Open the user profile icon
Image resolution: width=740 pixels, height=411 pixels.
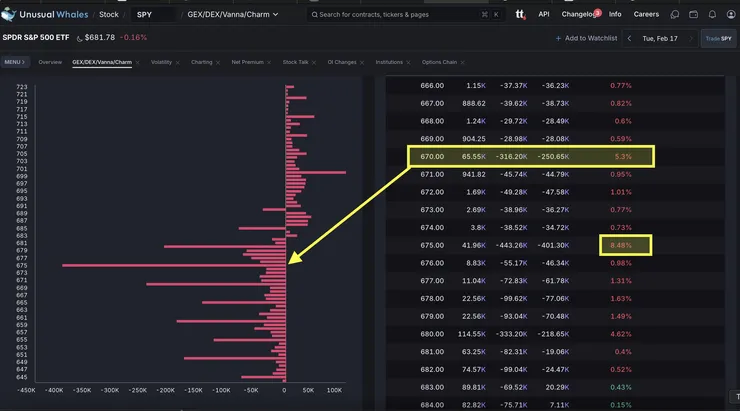pyautogui.click(x=731, y=15)
